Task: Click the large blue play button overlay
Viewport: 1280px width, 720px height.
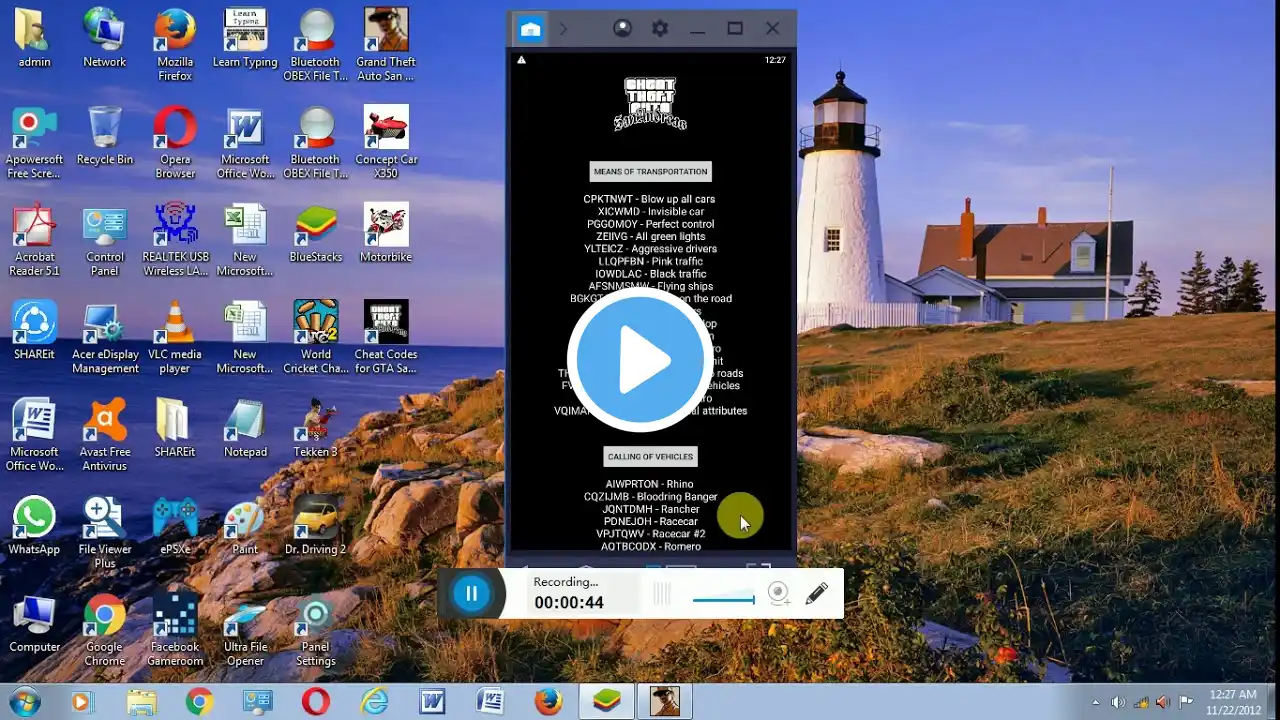Action: [x=641, y=360]
